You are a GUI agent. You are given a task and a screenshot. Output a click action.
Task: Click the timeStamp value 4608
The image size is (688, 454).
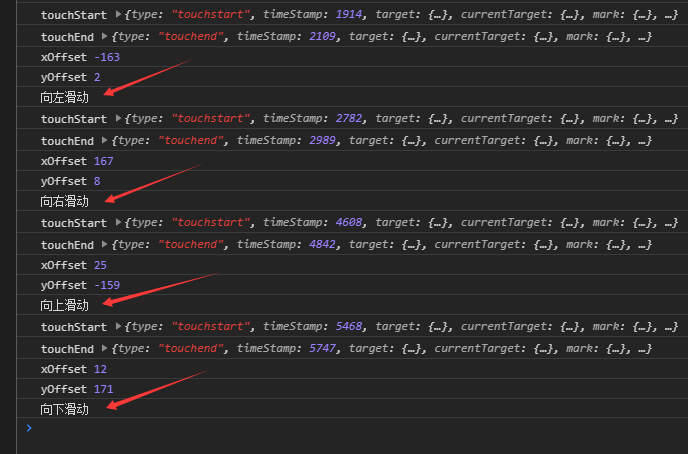tap(349, 222)
